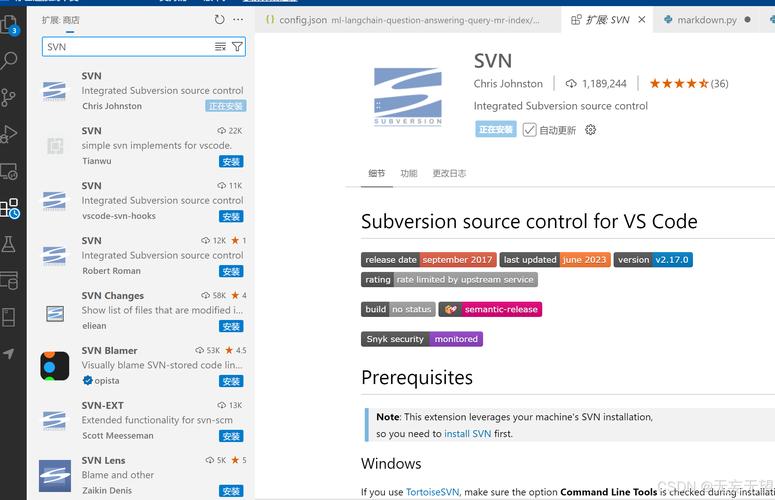Viewport: 775px width, 500px height.
Task: Open the Search view in activity bar
Action: click(x=9, y=60)
